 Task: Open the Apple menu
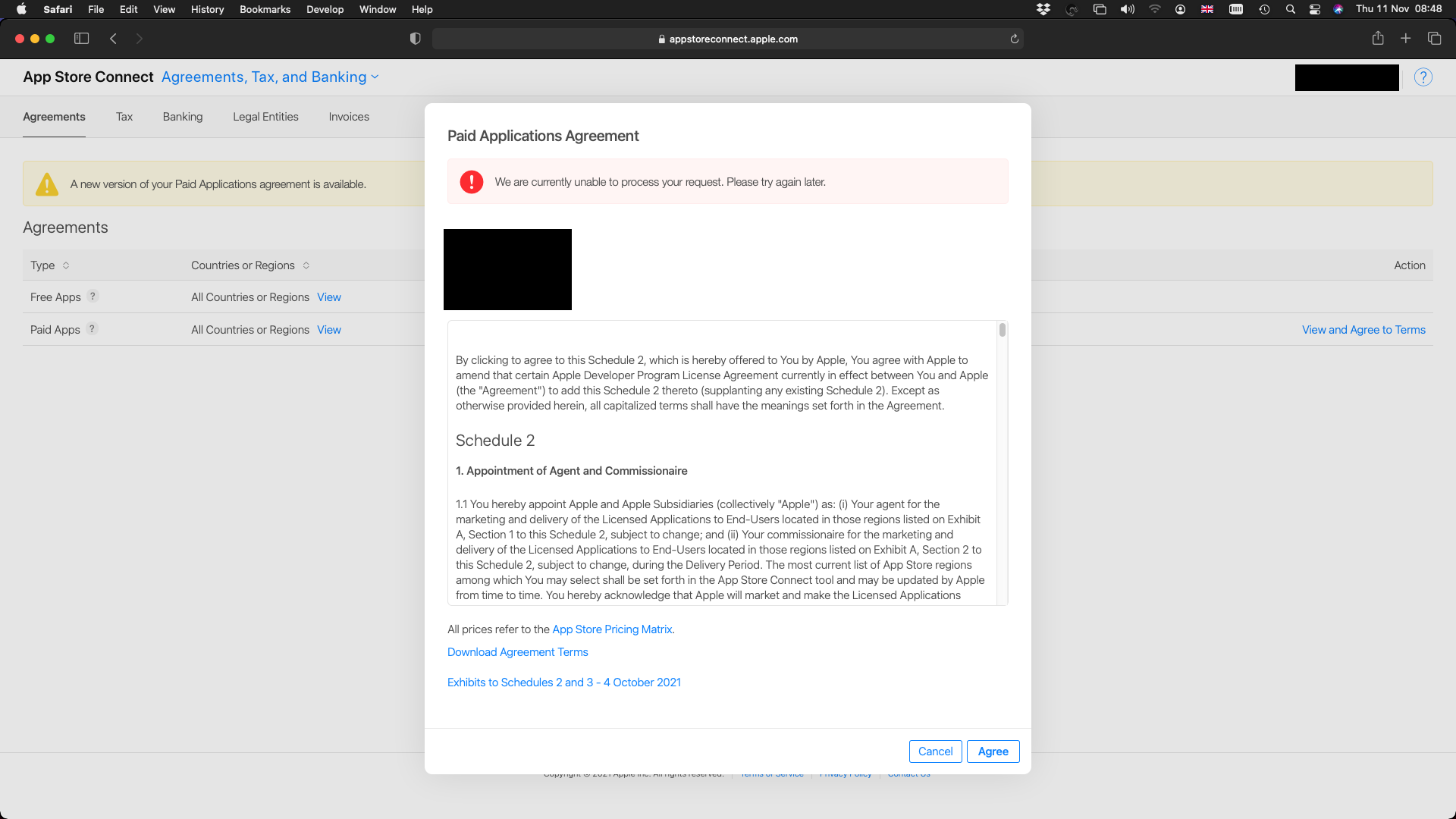coord(21,9)
